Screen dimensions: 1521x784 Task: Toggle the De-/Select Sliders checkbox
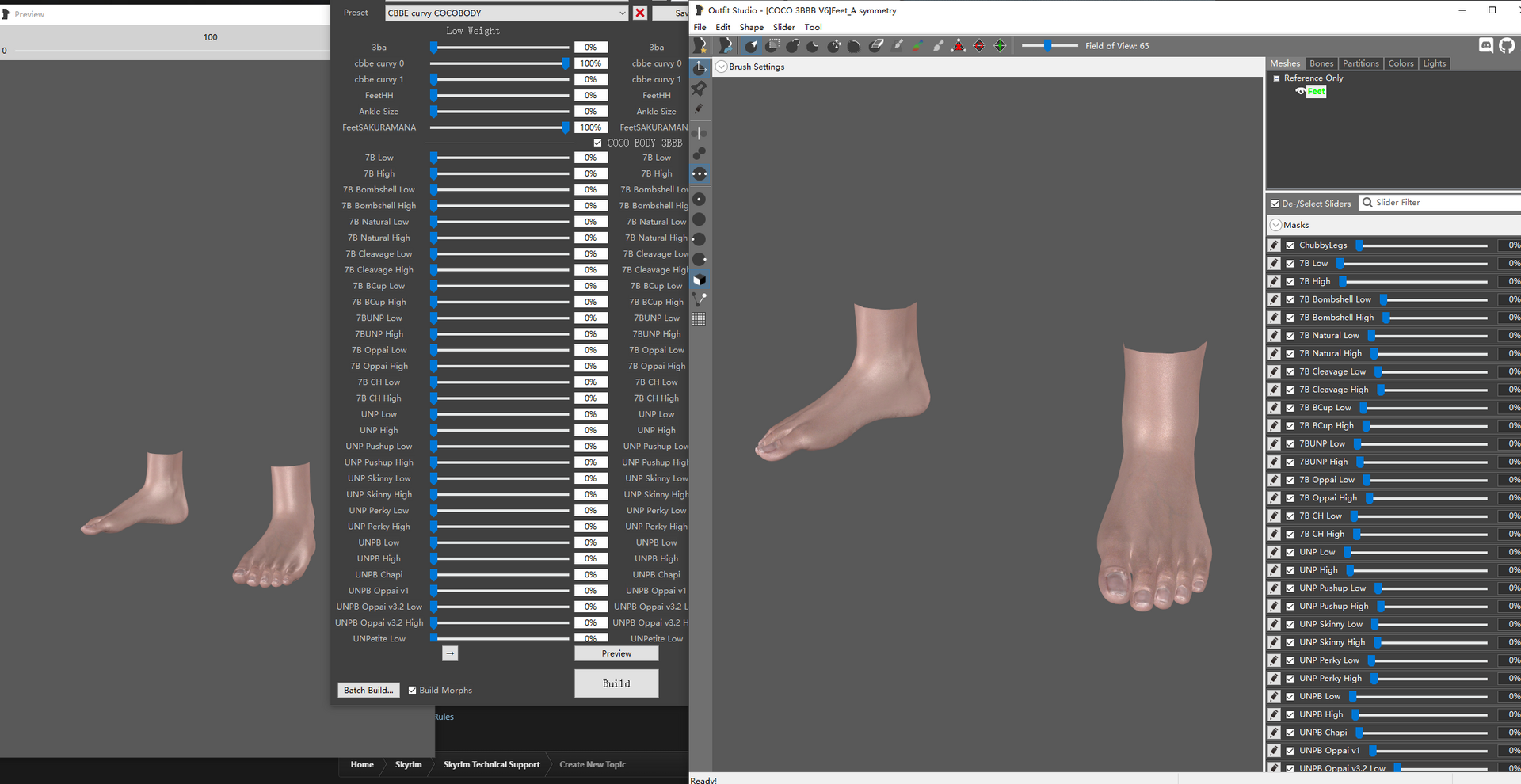pyautogui.click(x=1275, y=204)
